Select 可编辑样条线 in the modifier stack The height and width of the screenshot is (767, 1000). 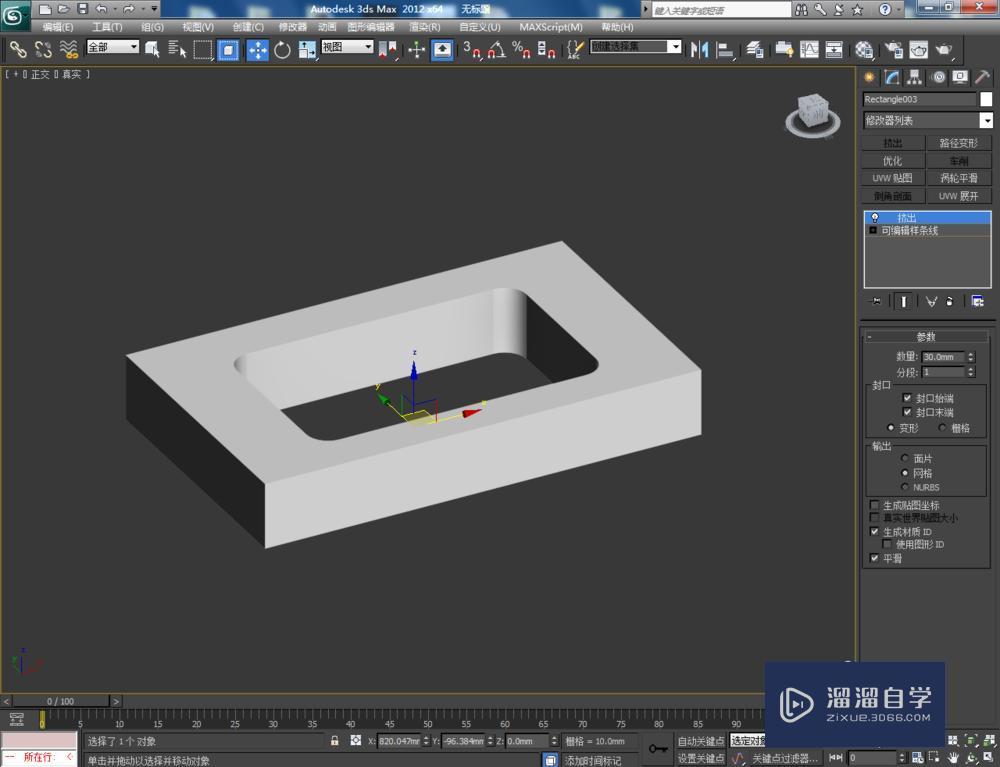(908, 228)
